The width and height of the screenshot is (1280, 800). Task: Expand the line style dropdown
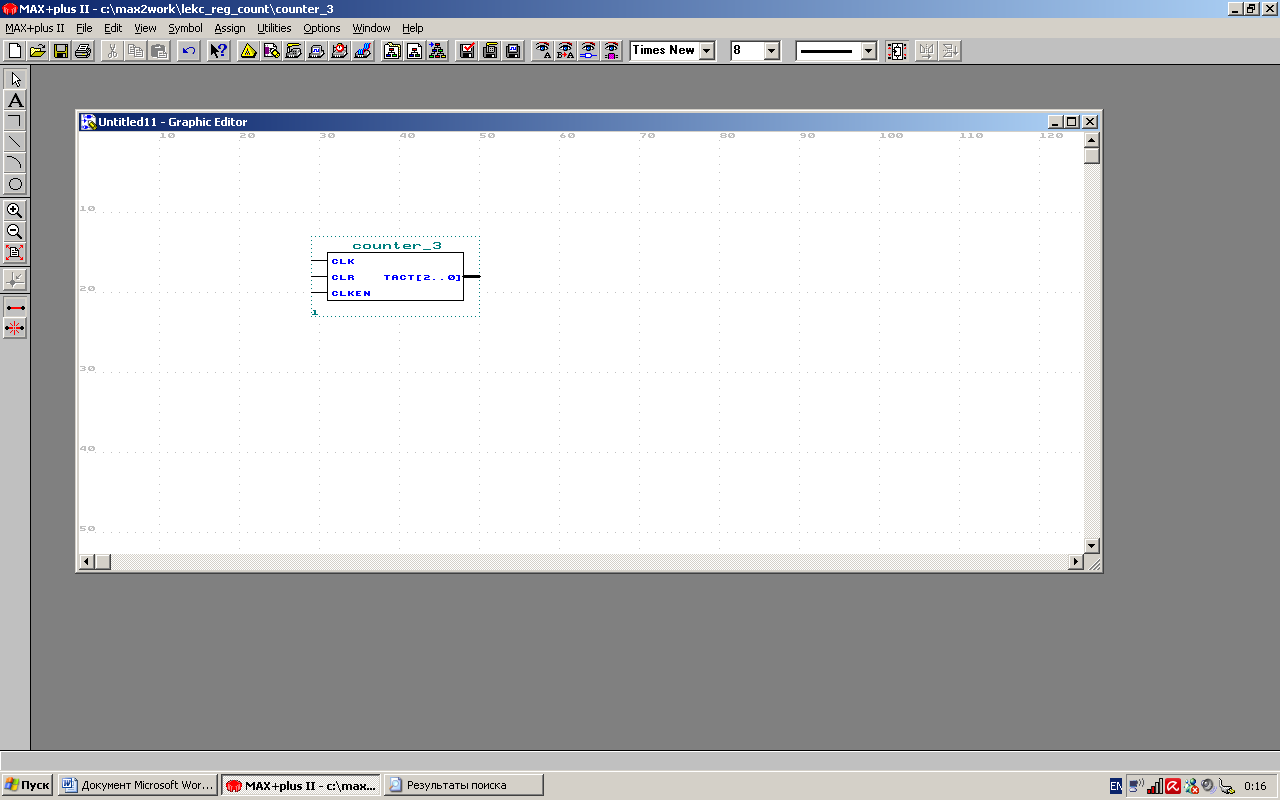868,50
